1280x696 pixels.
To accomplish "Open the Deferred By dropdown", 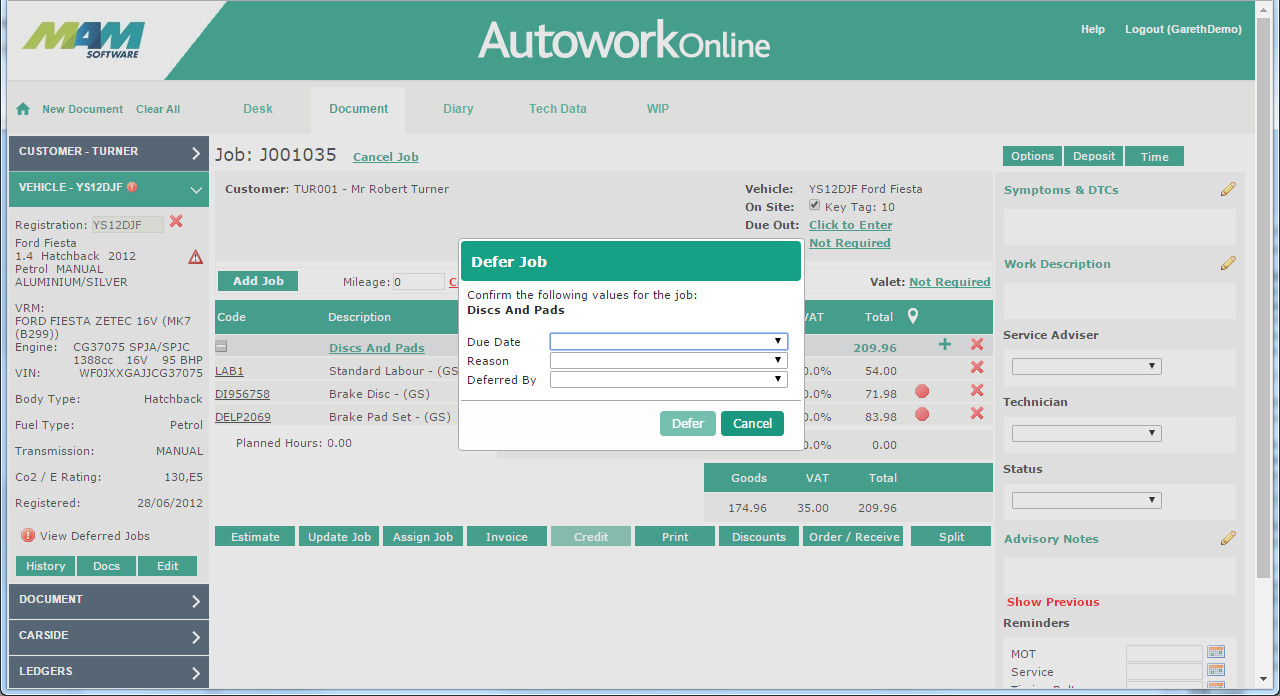I will pos(668,380).
